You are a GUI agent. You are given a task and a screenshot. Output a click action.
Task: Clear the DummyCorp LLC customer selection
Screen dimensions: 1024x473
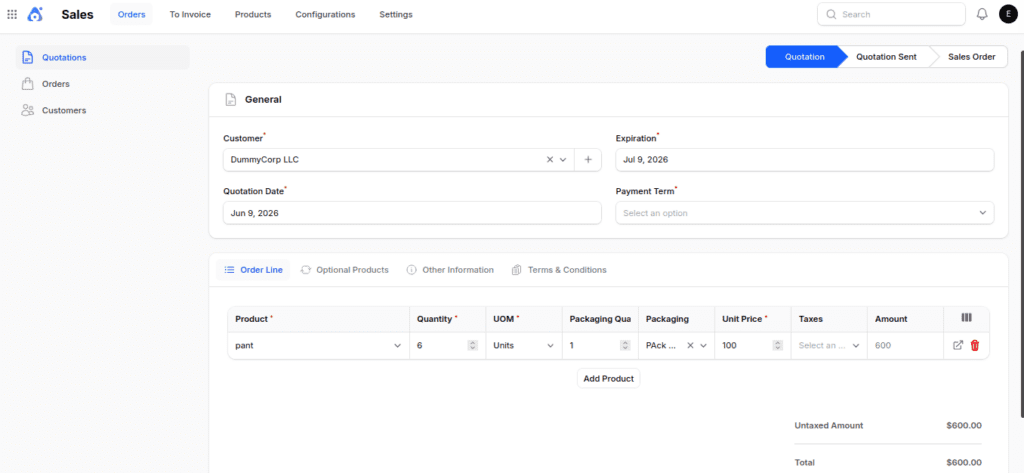(x=550, y=159)
